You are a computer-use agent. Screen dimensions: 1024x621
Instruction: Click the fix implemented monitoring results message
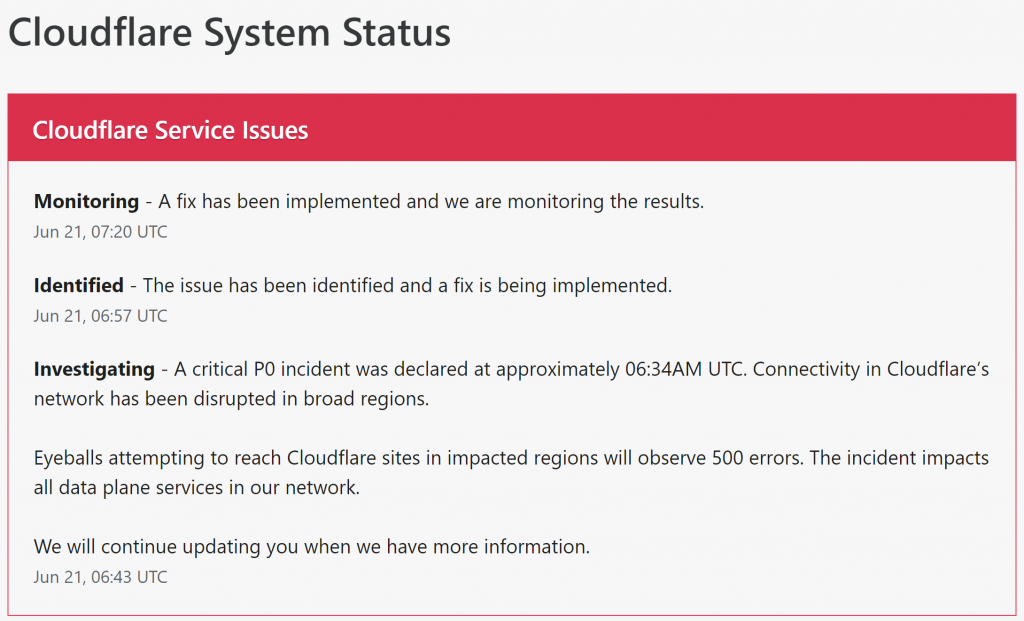[431, 201]
